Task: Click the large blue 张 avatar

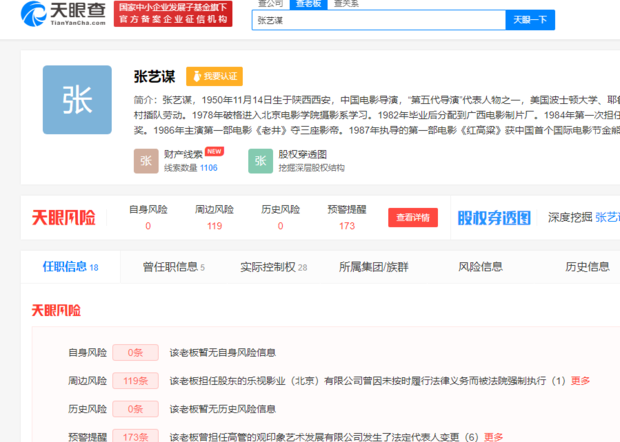Action: pyautogui.click(x=77, y=100)
